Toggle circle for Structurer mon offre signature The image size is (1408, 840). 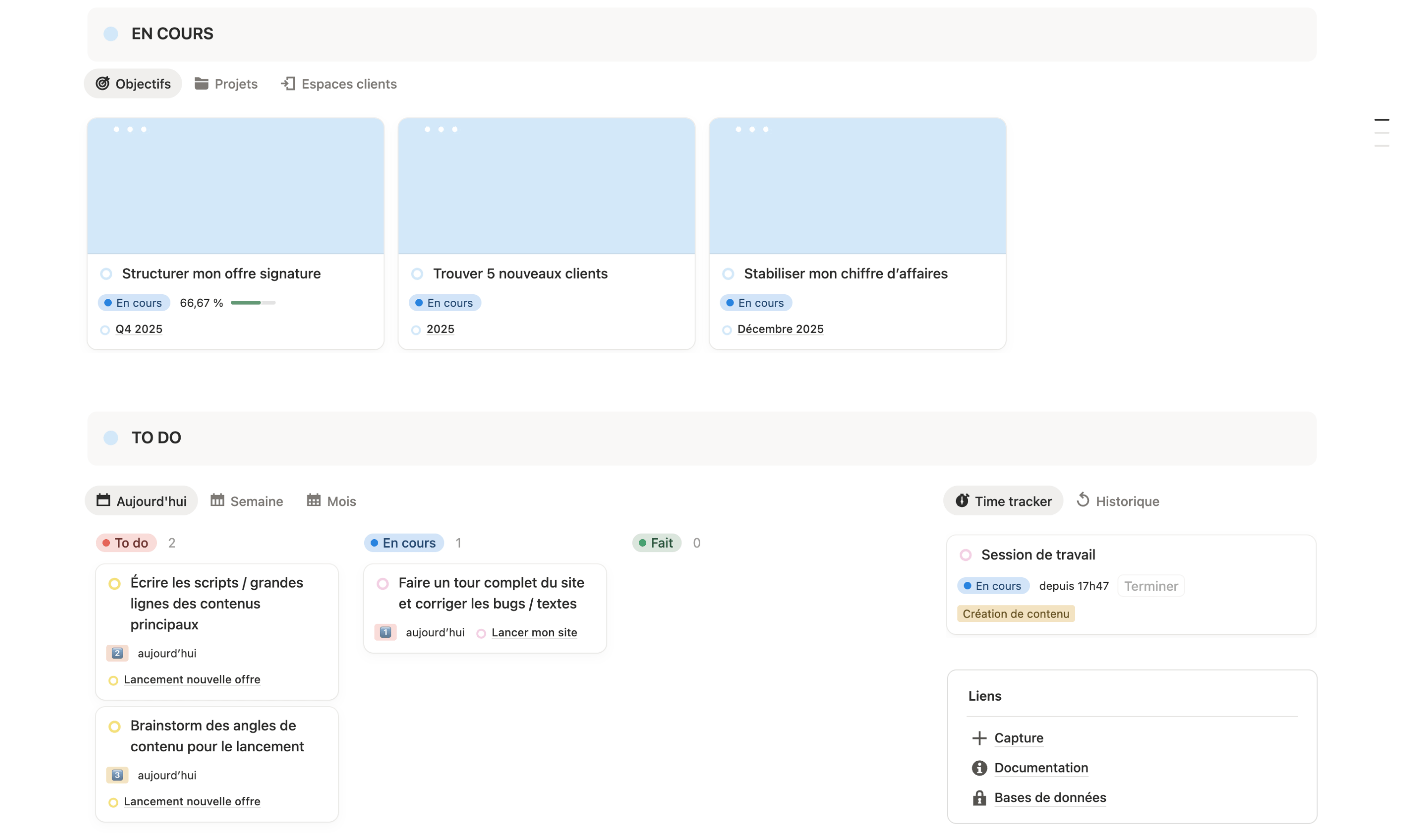[x=107, y=274]
